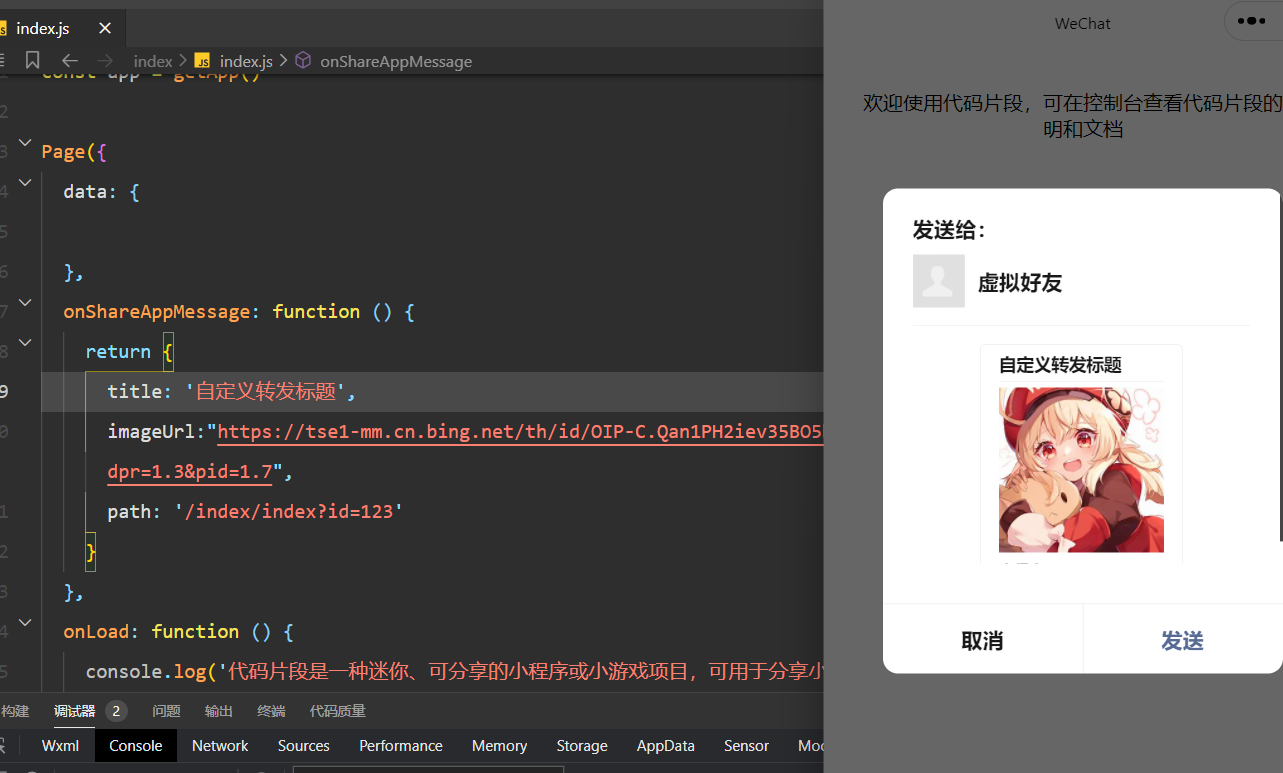
Task: Collapse the data: { block
Action: 25,183
